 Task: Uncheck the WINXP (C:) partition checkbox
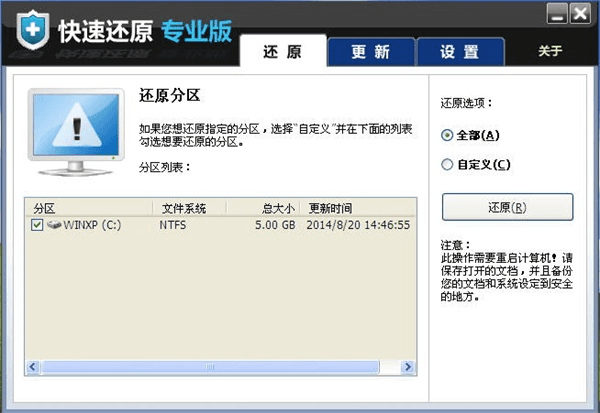point(37,225)
